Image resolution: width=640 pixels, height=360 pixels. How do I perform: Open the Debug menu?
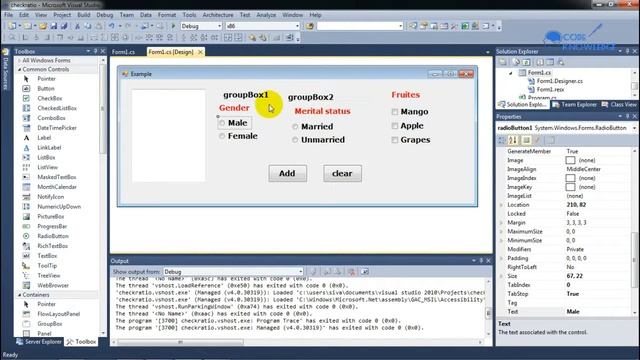click(105, 15)
